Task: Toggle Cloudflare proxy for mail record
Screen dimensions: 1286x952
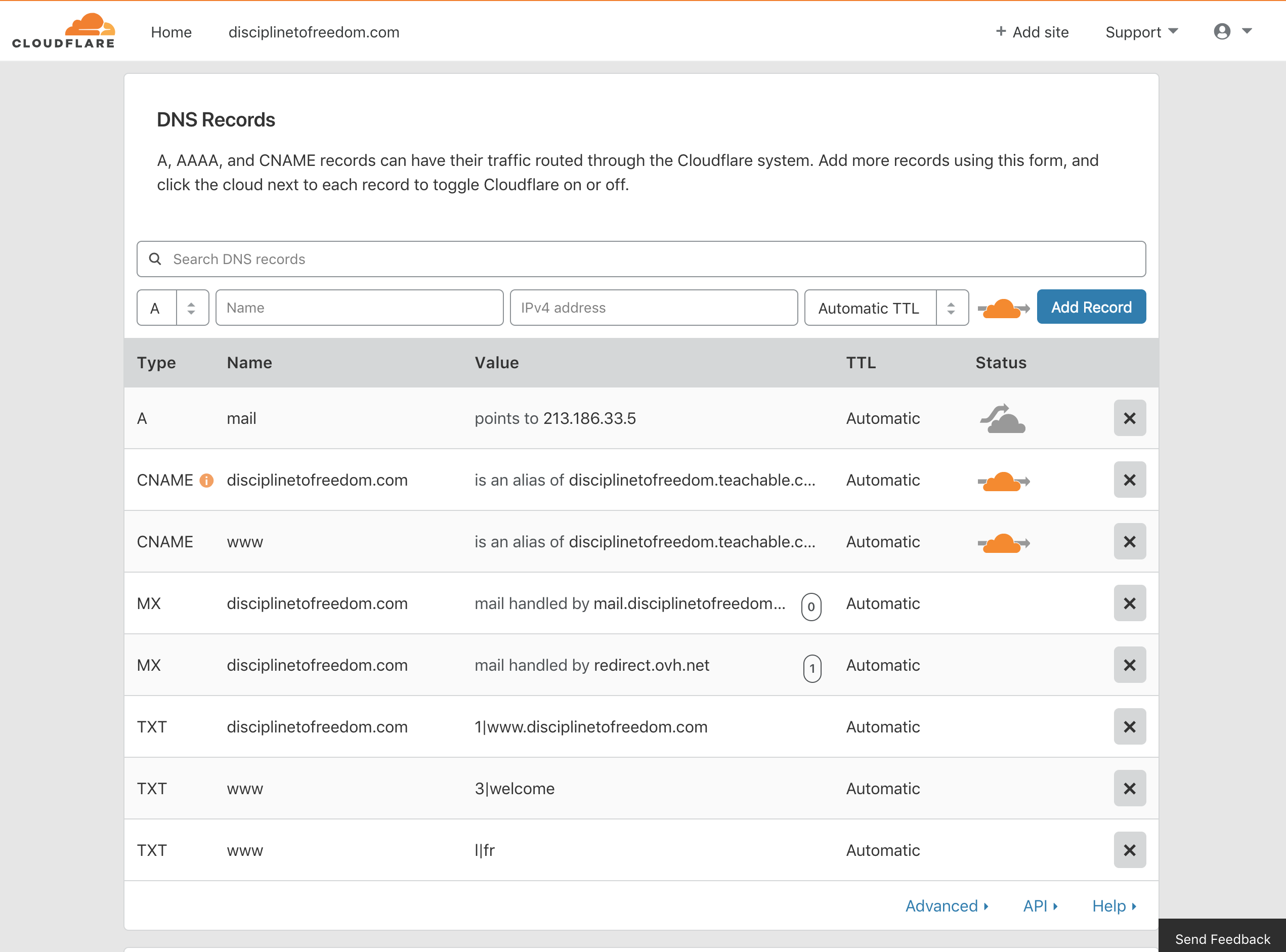Action: click(x=1003, y=419)
